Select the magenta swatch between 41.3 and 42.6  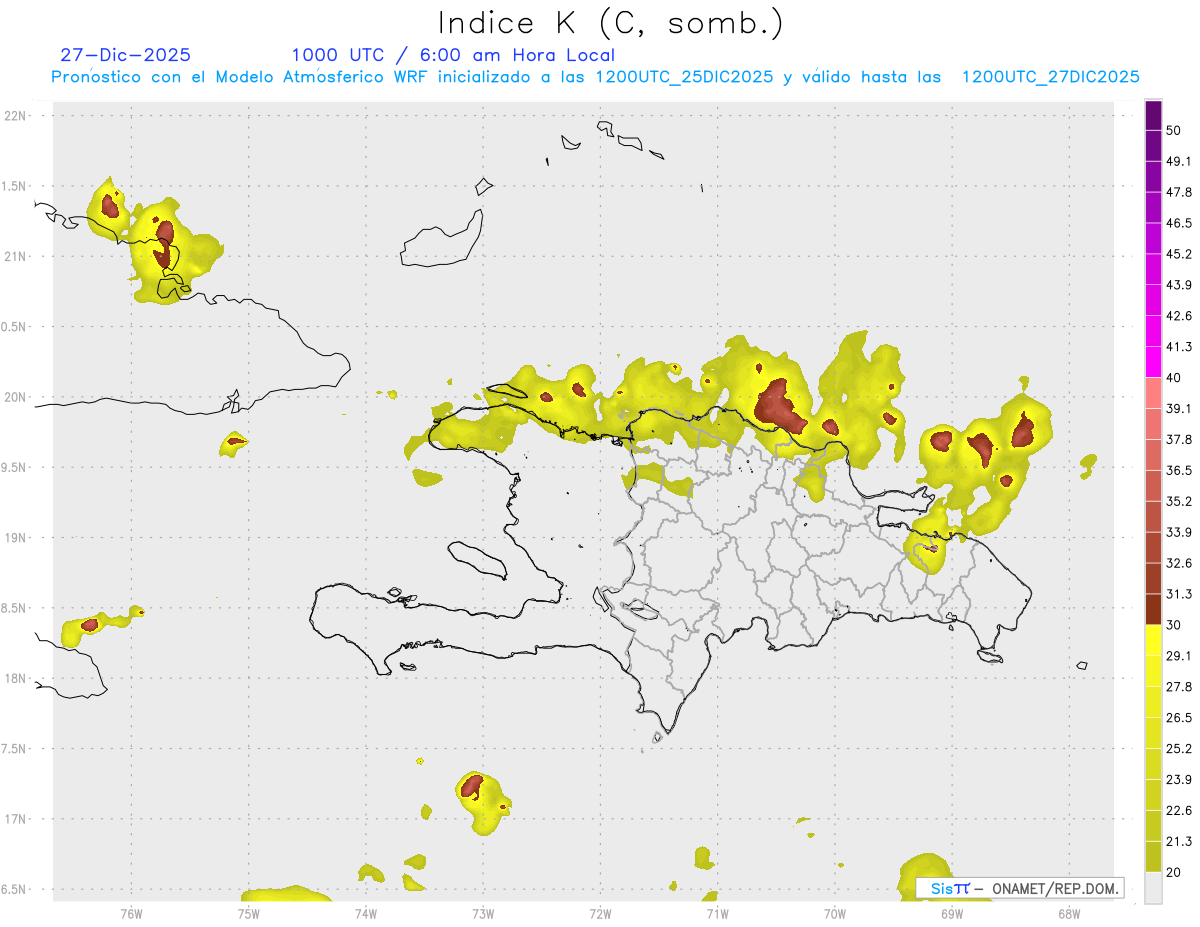(x=1154, y=332)
